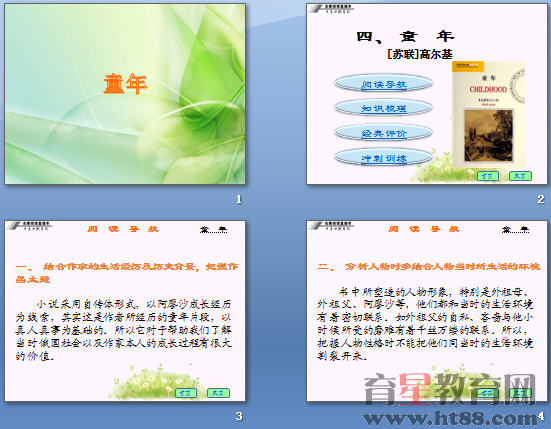Click the striped logo atop slide 2
The image size is (551, 429).
331,9
